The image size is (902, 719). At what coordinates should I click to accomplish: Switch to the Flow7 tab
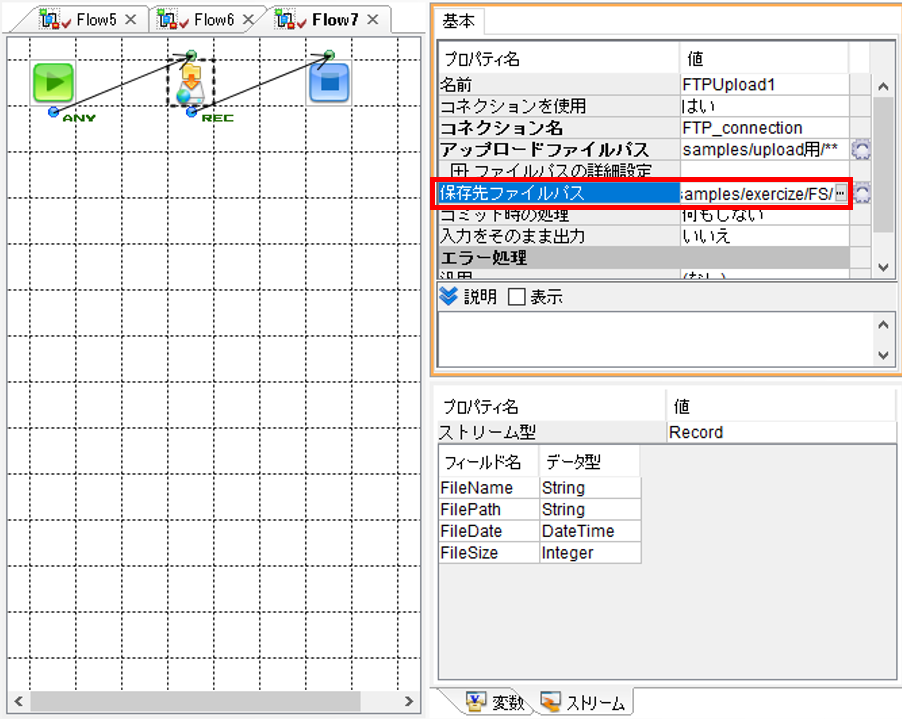pyautogui.click(x=335, y=20)
